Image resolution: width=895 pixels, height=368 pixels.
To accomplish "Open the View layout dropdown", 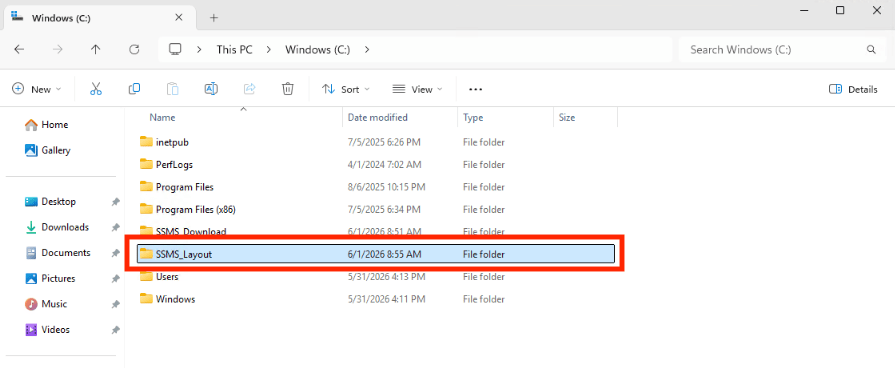I will click(417, 90).
